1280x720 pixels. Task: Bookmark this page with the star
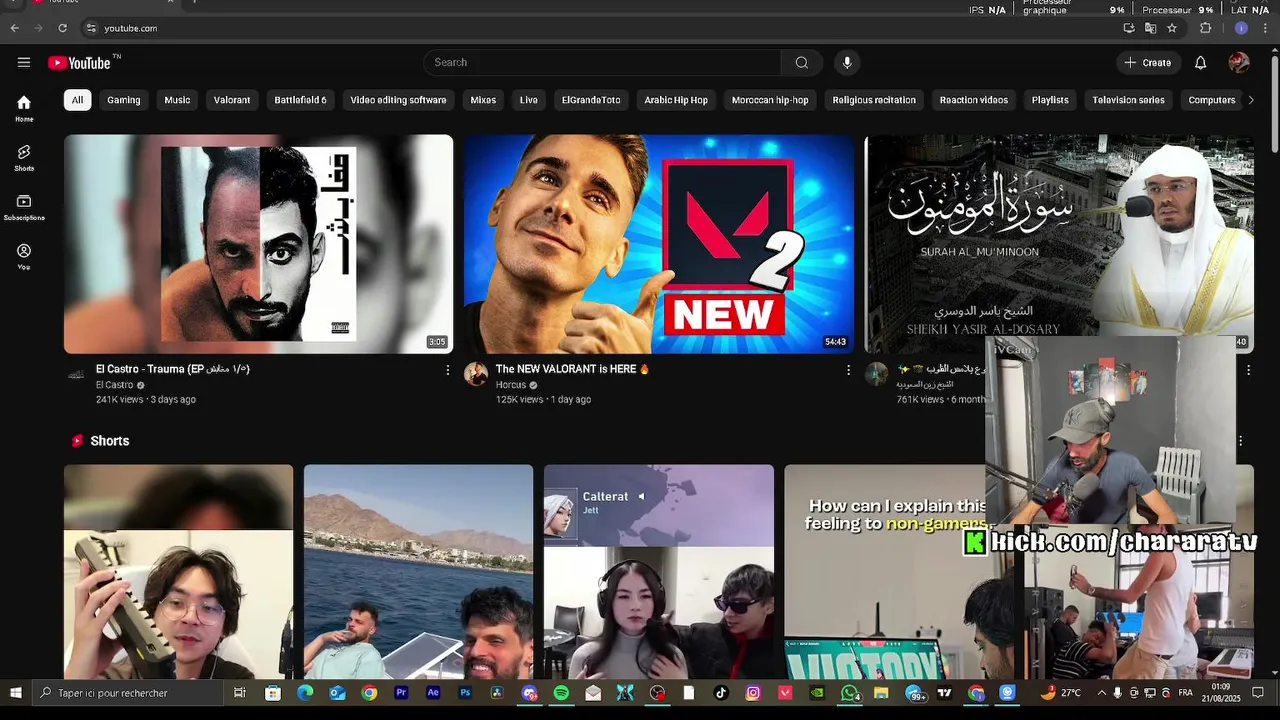point(1172,28)
